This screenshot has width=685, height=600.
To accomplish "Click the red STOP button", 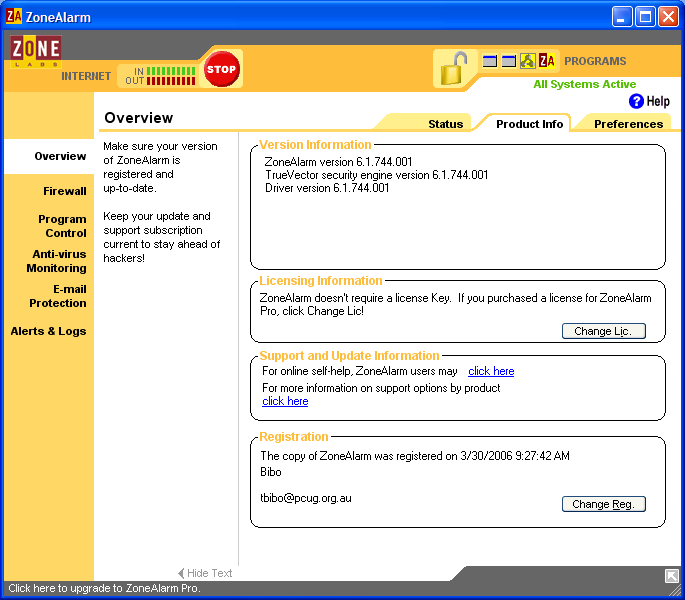I will point(222,69).
